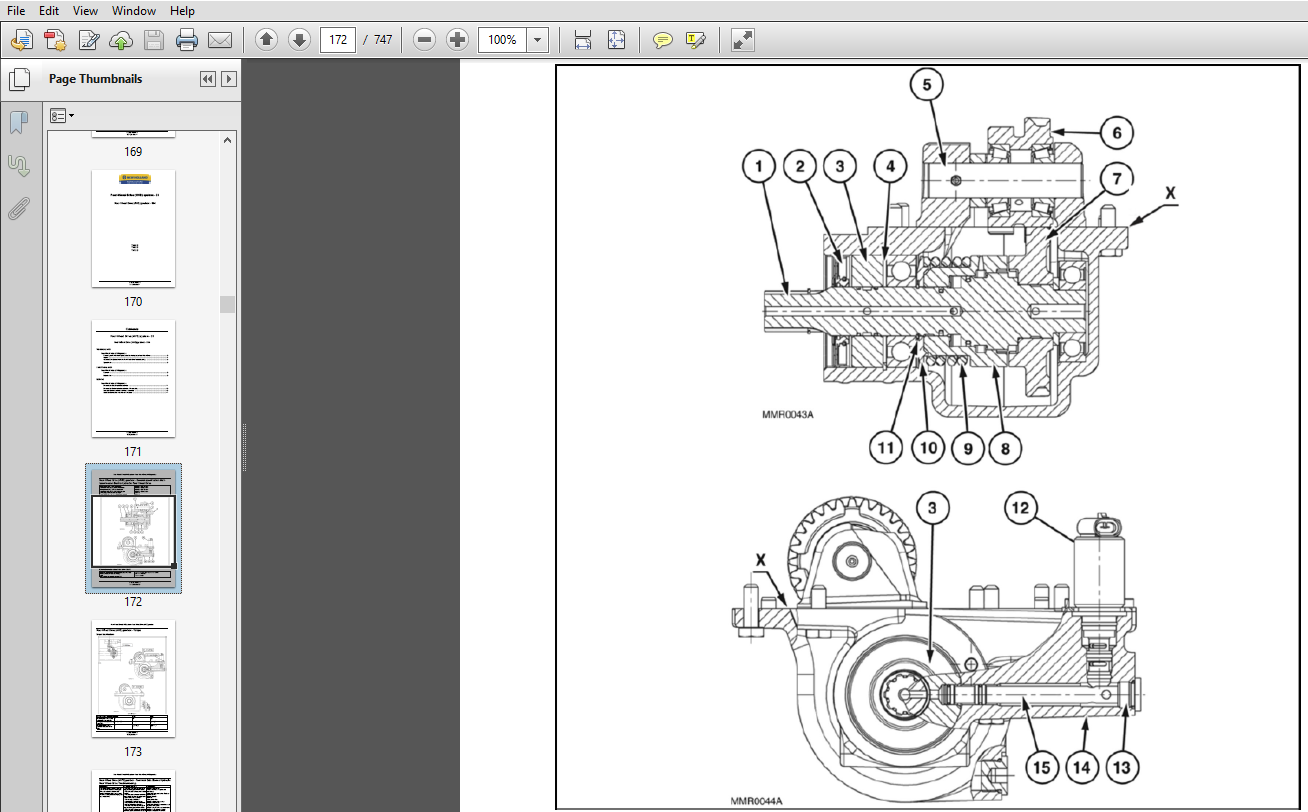Open the Signatures panel icon
Viewport: 1308px width, 812px height.
18,165
